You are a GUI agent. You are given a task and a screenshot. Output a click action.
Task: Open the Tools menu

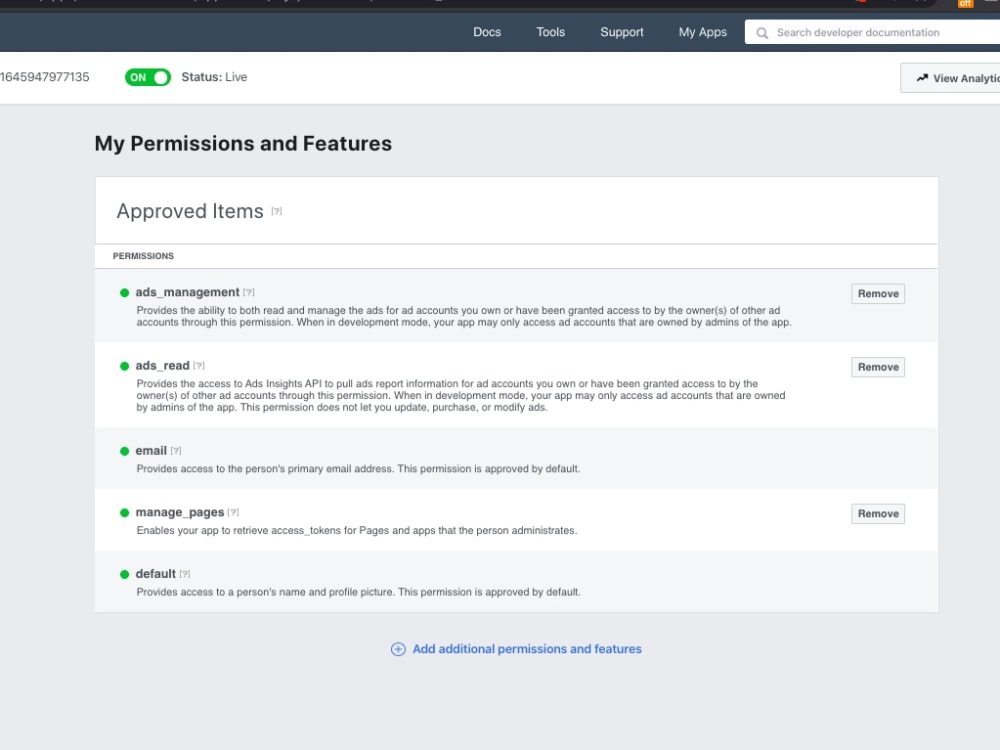pyautogui.click(x=550, y=32)
